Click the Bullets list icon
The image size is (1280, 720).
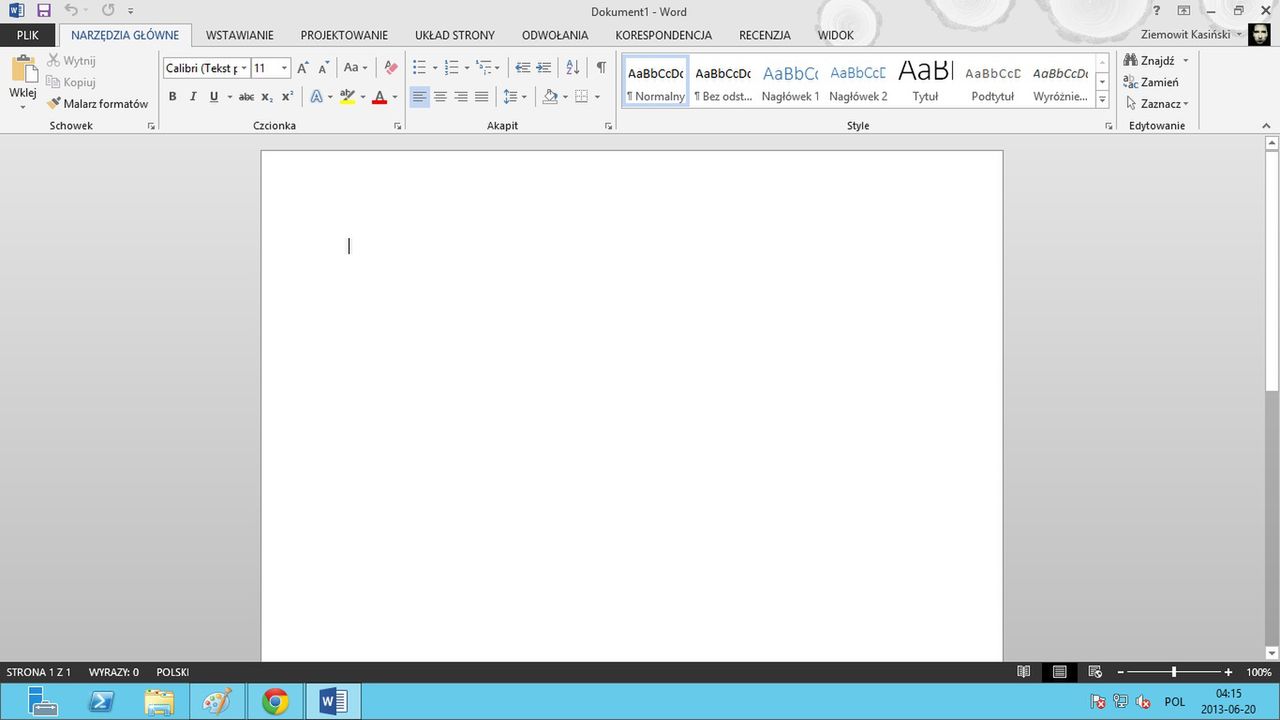419,68
